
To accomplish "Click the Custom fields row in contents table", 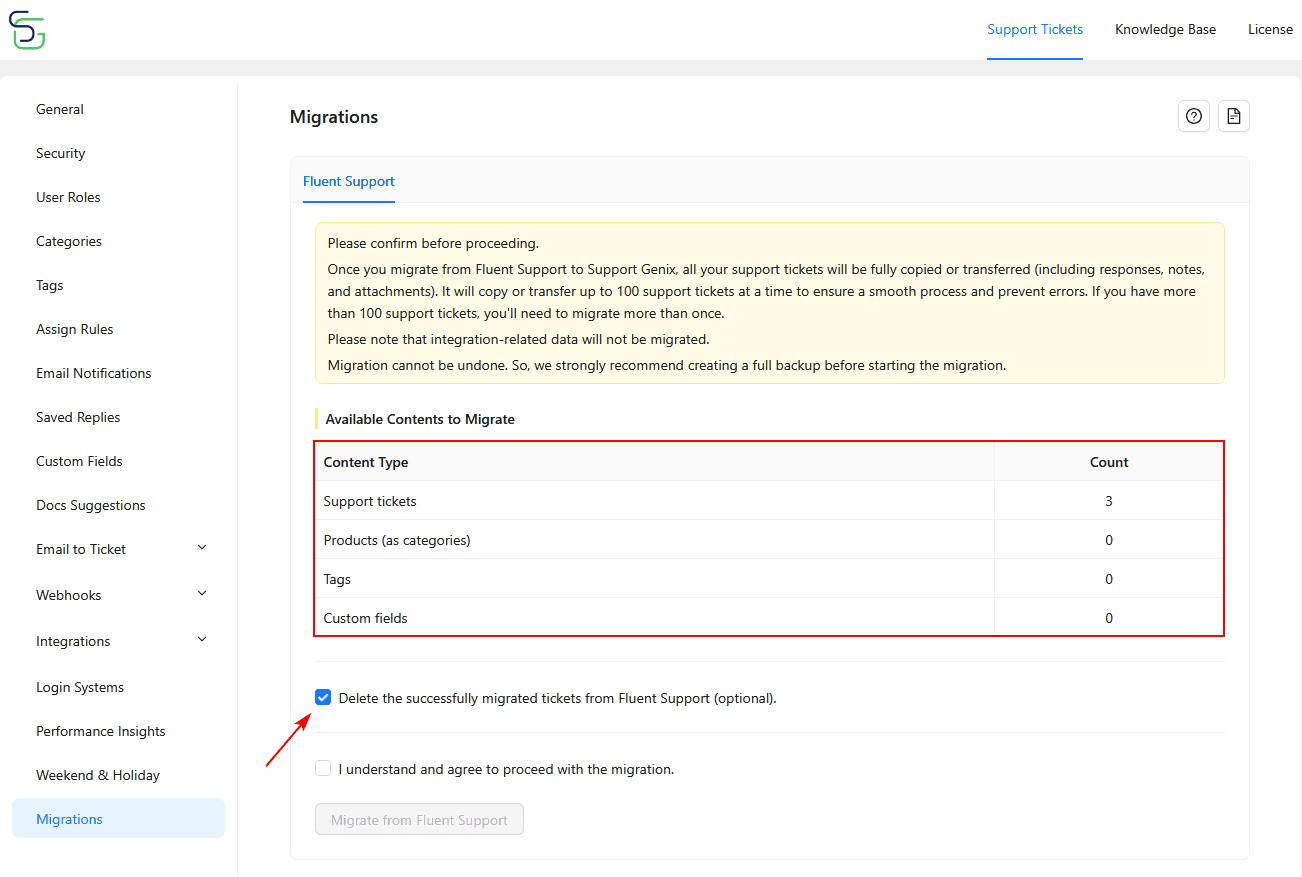I will click(x=769, y=618).
